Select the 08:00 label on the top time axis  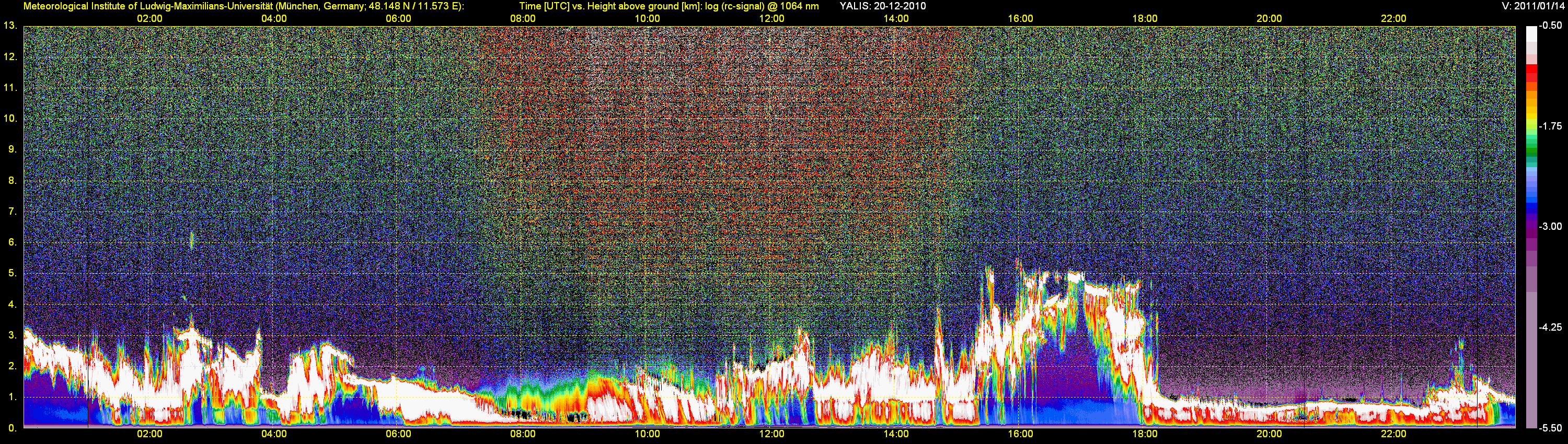coord(523,19)
